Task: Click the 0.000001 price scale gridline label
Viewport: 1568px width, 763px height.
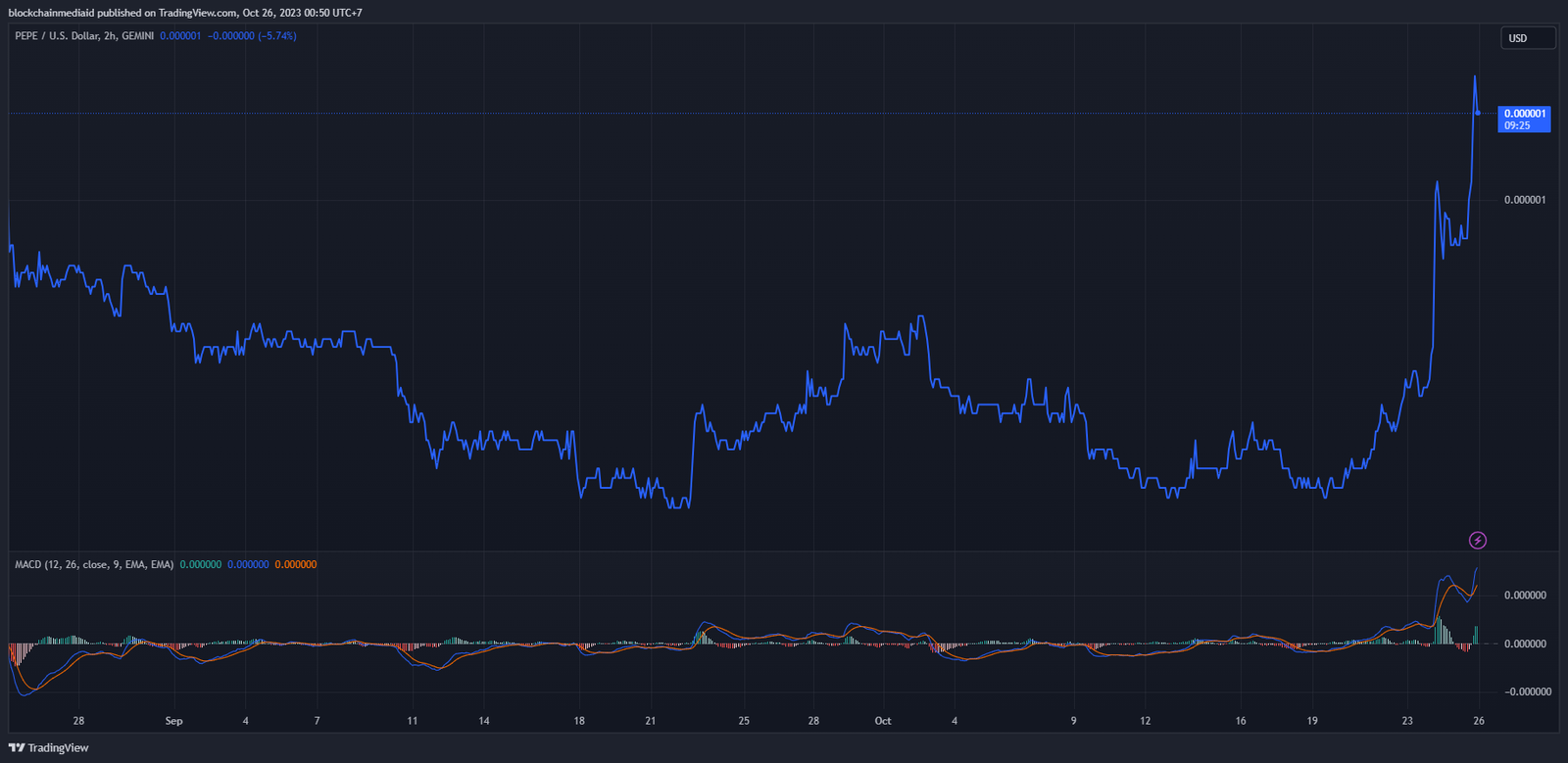Action: (1525, 200)
